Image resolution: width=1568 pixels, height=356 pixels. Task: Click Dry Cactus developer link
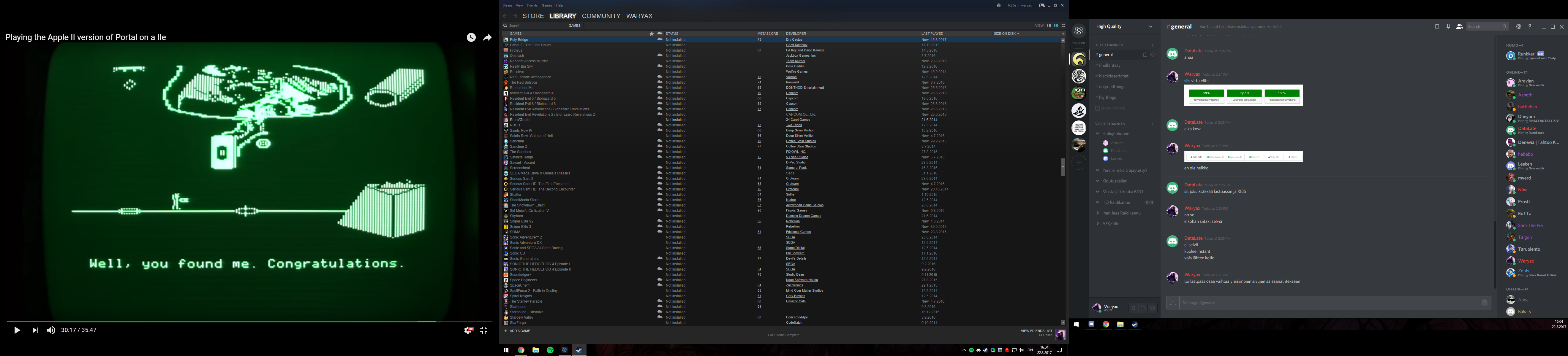click(794, 39)
